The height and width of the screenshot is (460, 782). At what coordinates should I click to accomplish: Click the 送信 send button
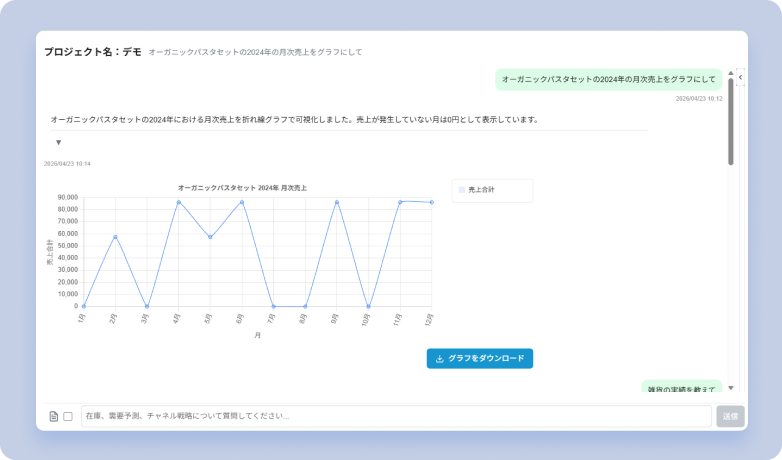coord(730,416)
